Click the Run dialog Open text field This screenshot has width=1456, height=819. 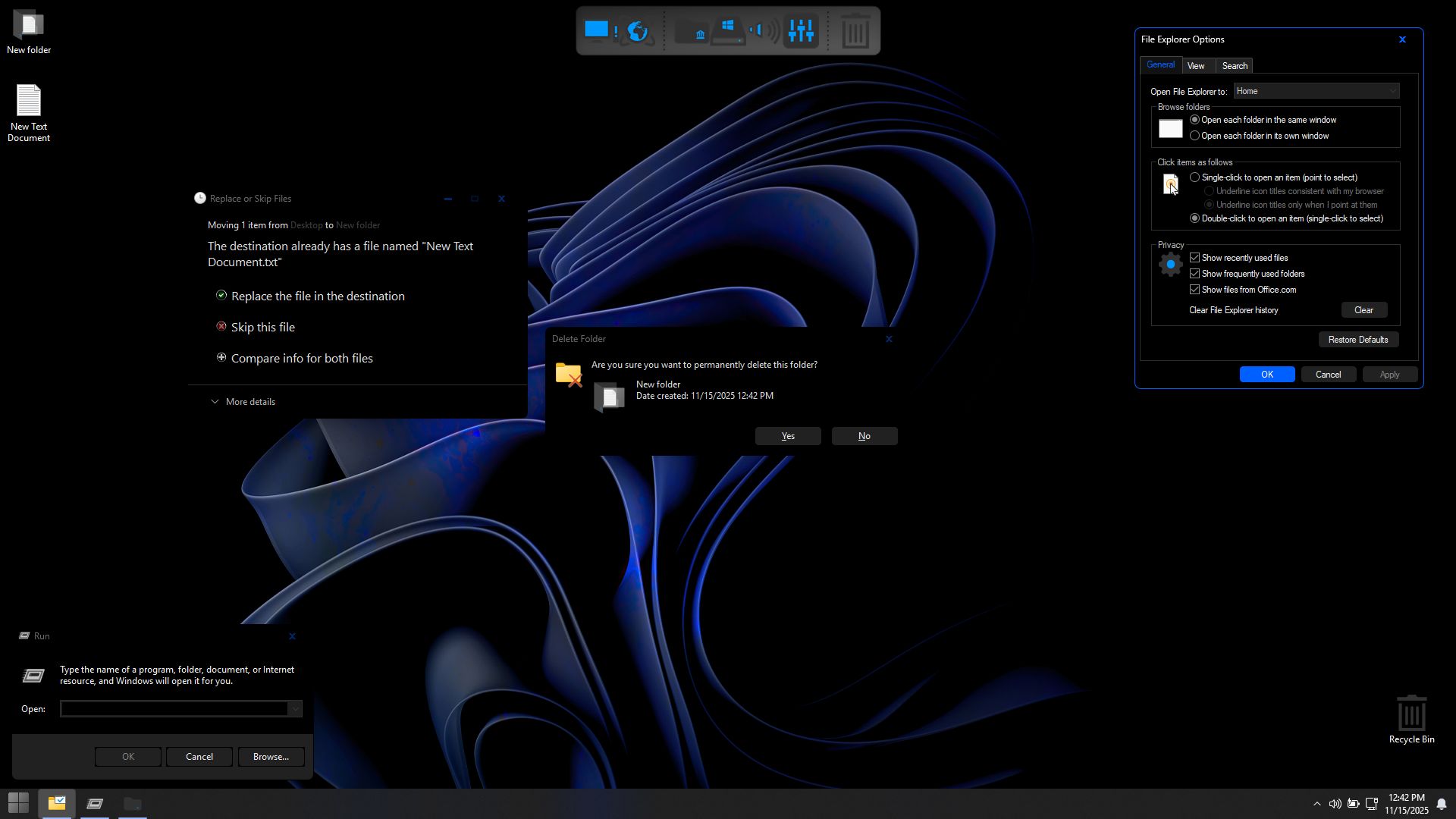pyautogui.click(x=174, y=709)
